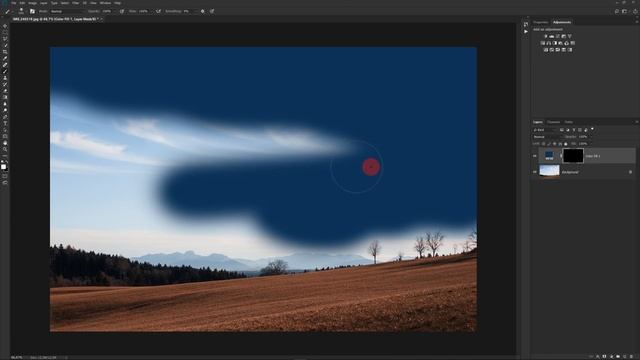This screenshot has height=360, width=640.
Task: Add a Curves adjustment
Action: pos(557,36)
